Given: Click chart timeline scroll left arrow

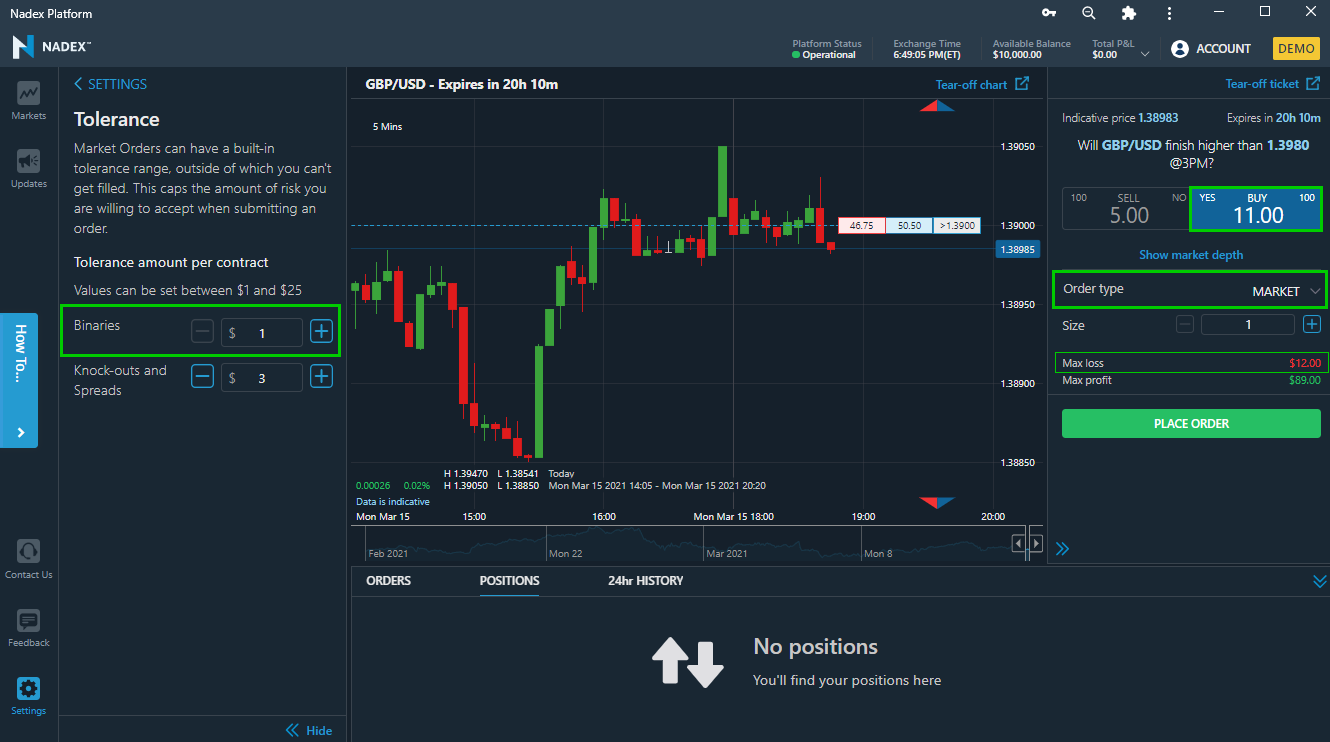Looking at the screenshot, I should pyautogui.click(x=1019, y=543).
